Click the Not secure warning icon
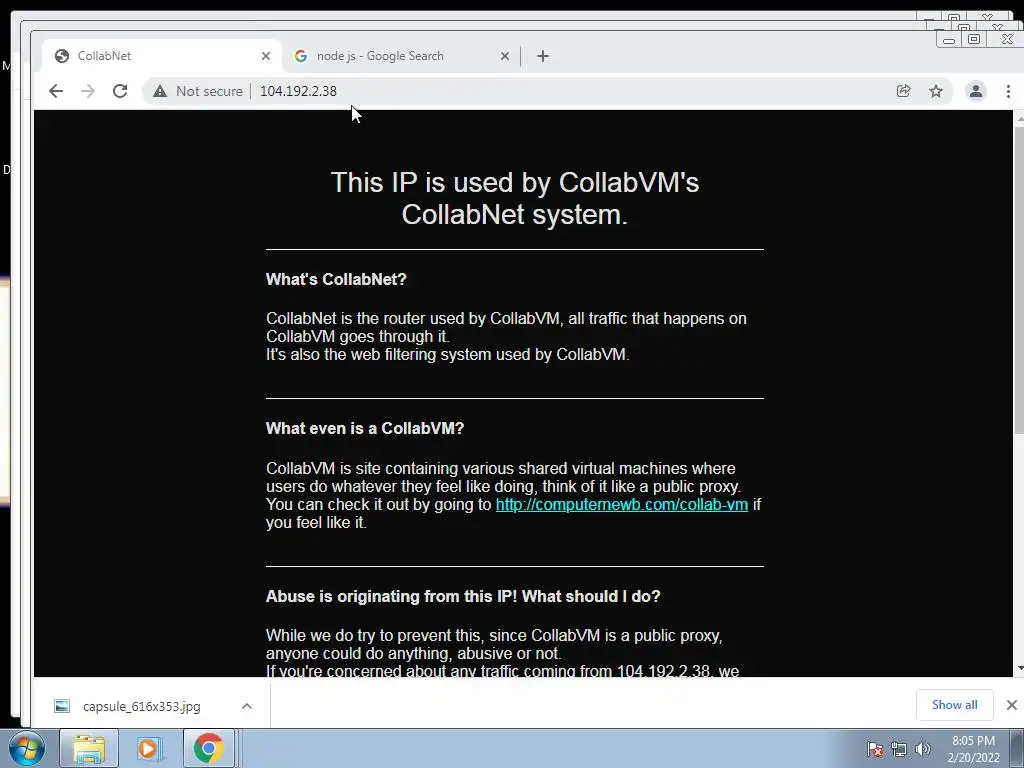This screenshot has width=1024, height=768. click(x=160, y=91)
